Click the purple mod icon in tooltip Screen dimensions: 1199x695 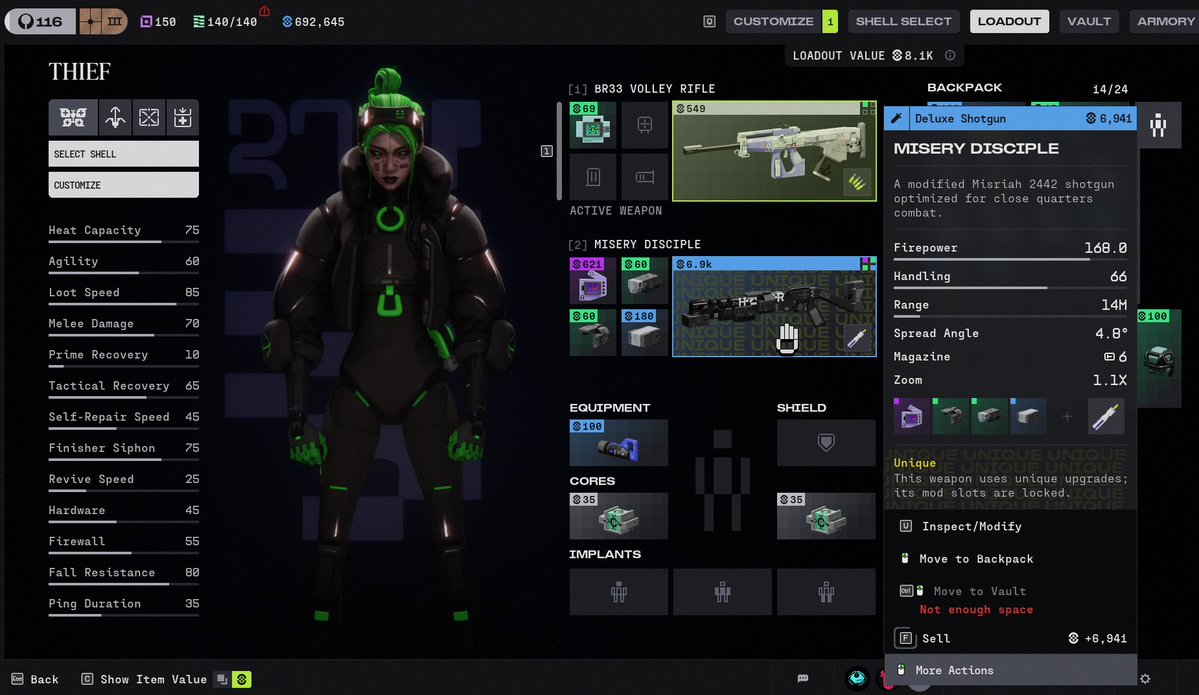coord(911,417)
